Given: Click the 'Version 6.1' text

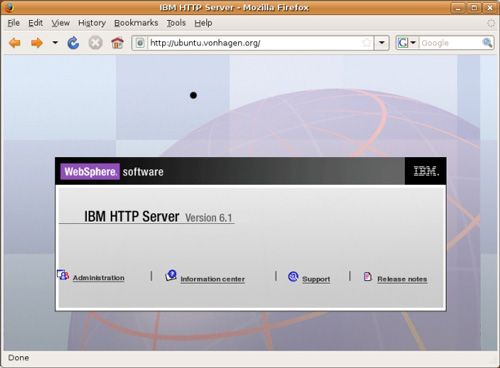Looking at the screenshot, I should pyautogui.click(x=209, y=218).
